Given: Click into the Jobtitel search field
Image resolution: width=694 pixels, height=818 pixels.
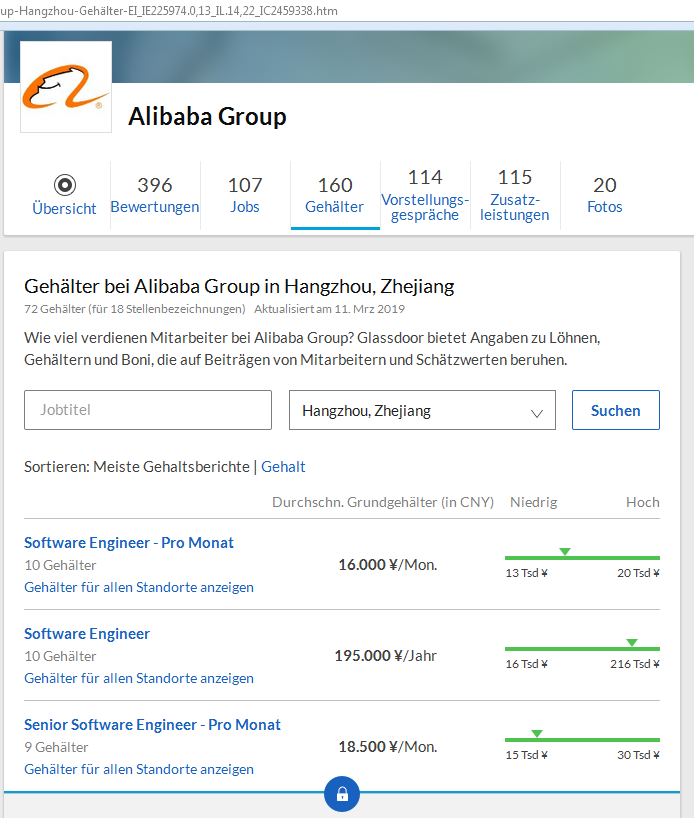Looking at the screenshot, I should (148, 410).
